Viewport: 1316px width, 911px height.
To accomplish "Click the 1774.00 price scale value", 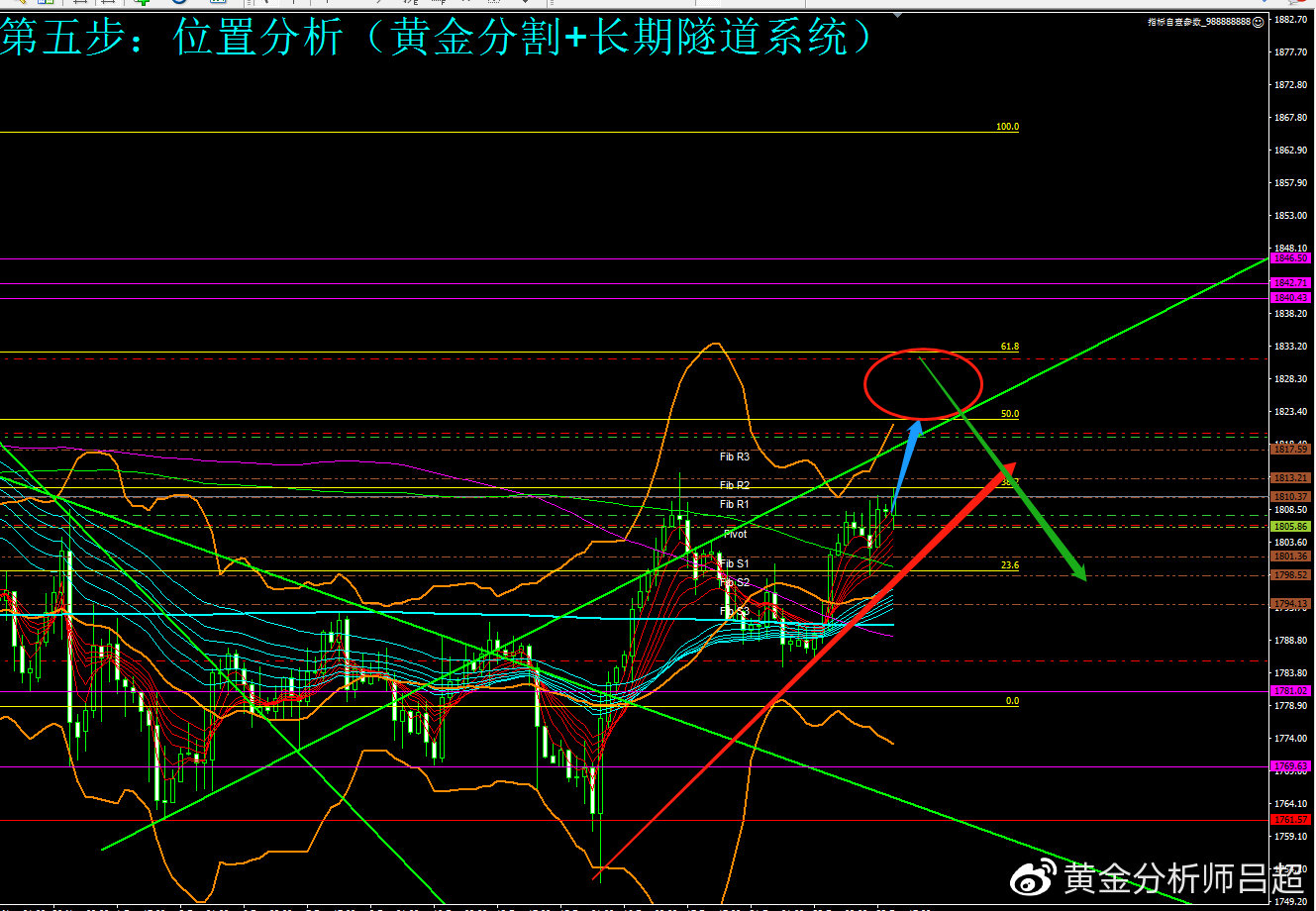I will coord(1292,739).
